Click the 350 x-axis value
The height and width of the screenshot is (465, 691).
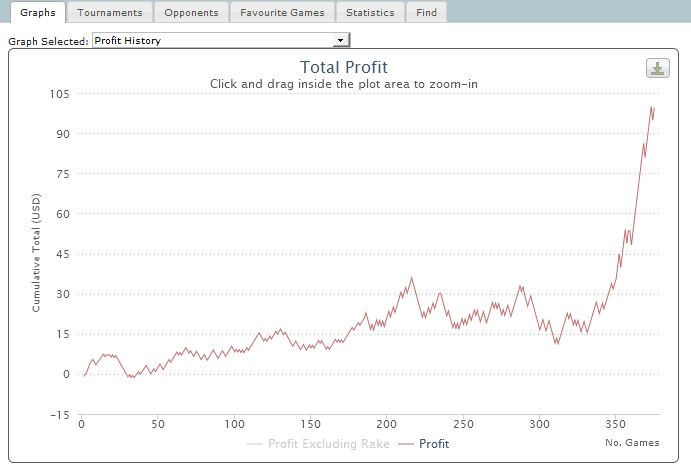(x=615, y=424)
